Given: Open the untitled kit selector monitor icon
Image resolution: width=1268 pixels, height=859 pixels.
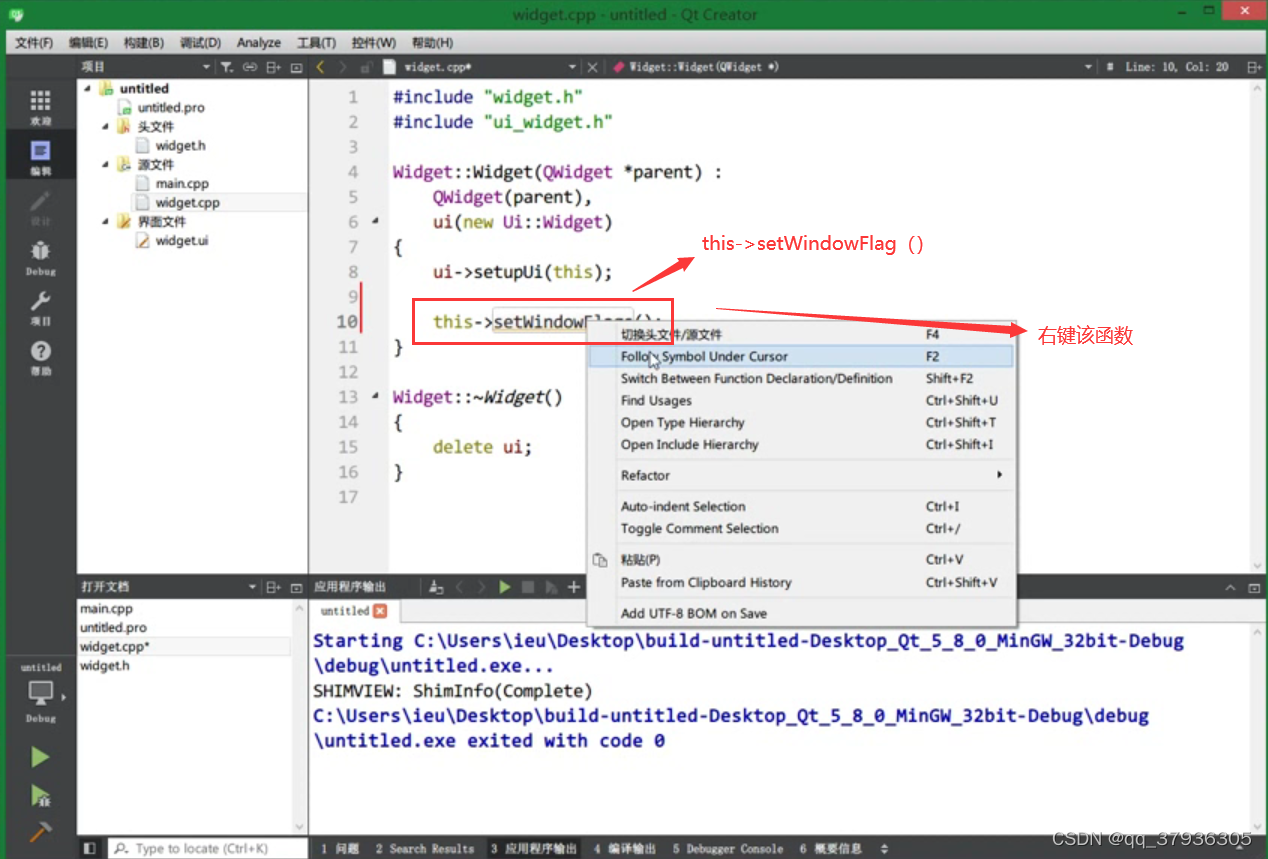Looking at the screenshot, I should point(41,693).
